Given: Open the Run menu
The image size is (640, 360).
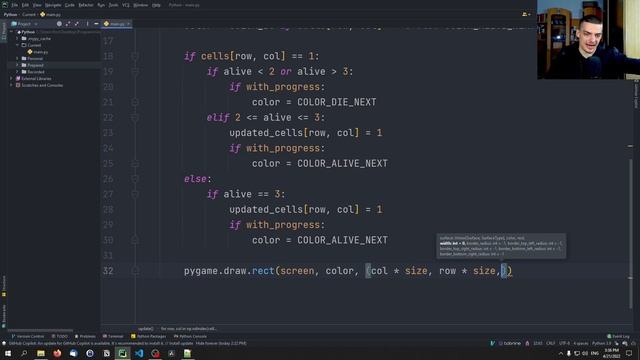Looking at the screenshot, I should point(101,5).
